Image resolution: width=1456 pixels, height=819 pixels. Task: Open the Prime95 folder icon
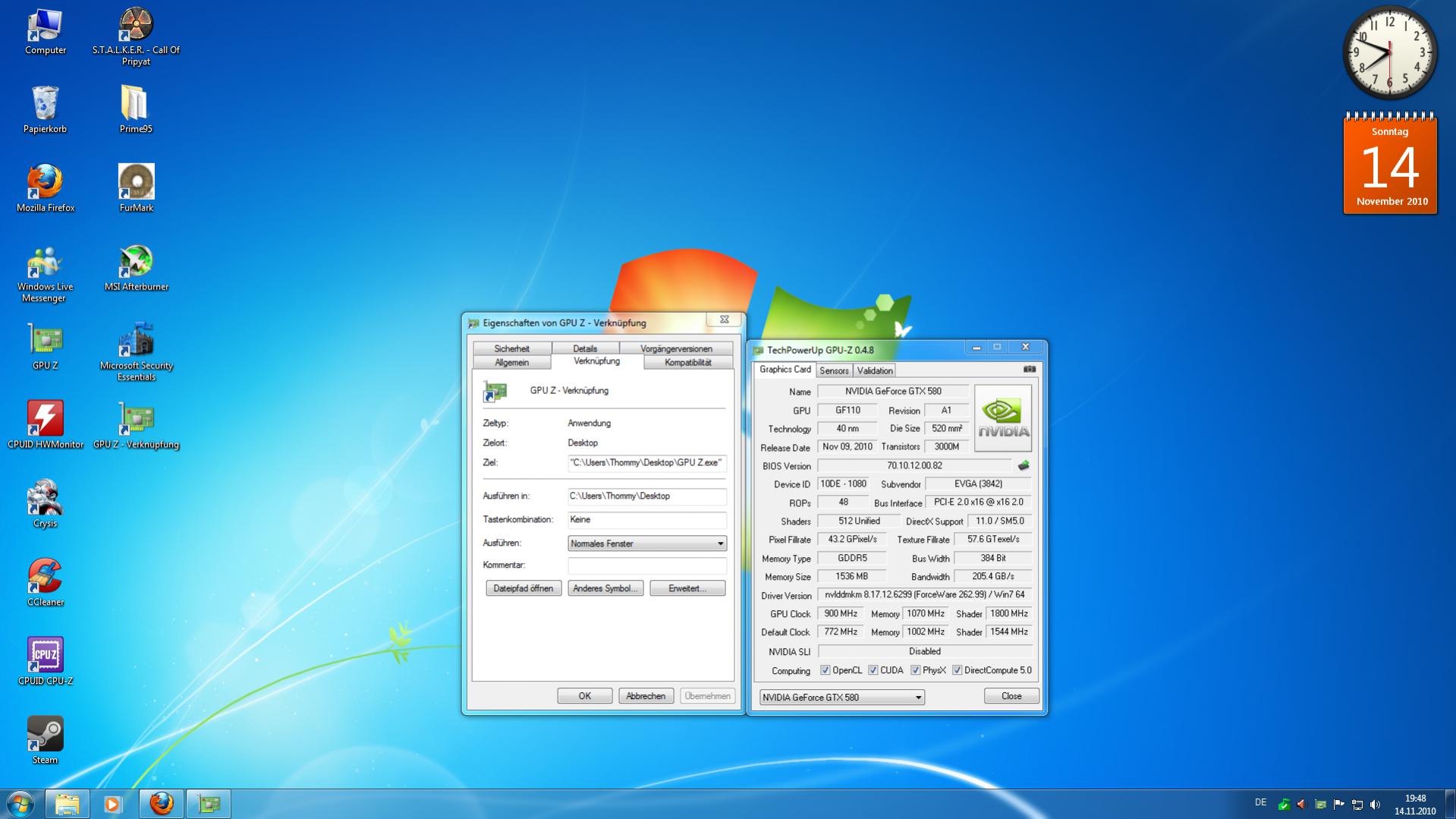tap(136, 110)
